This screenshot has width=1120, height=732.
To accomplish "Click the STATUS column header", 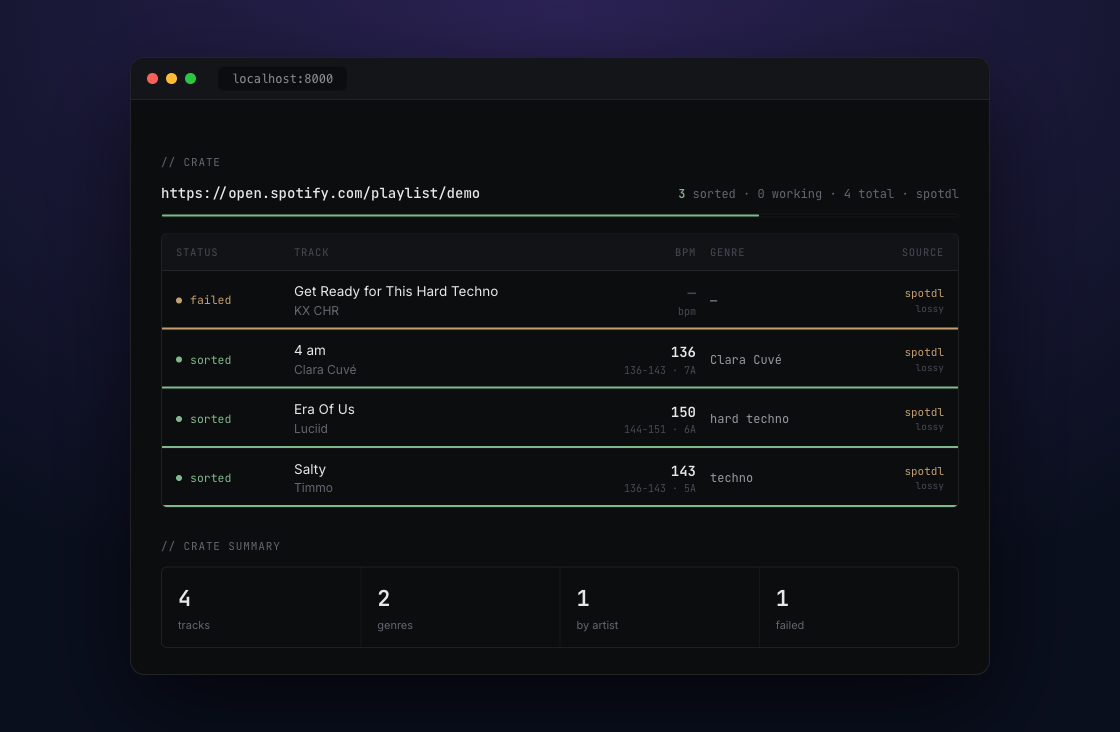I will coord(197,253).
